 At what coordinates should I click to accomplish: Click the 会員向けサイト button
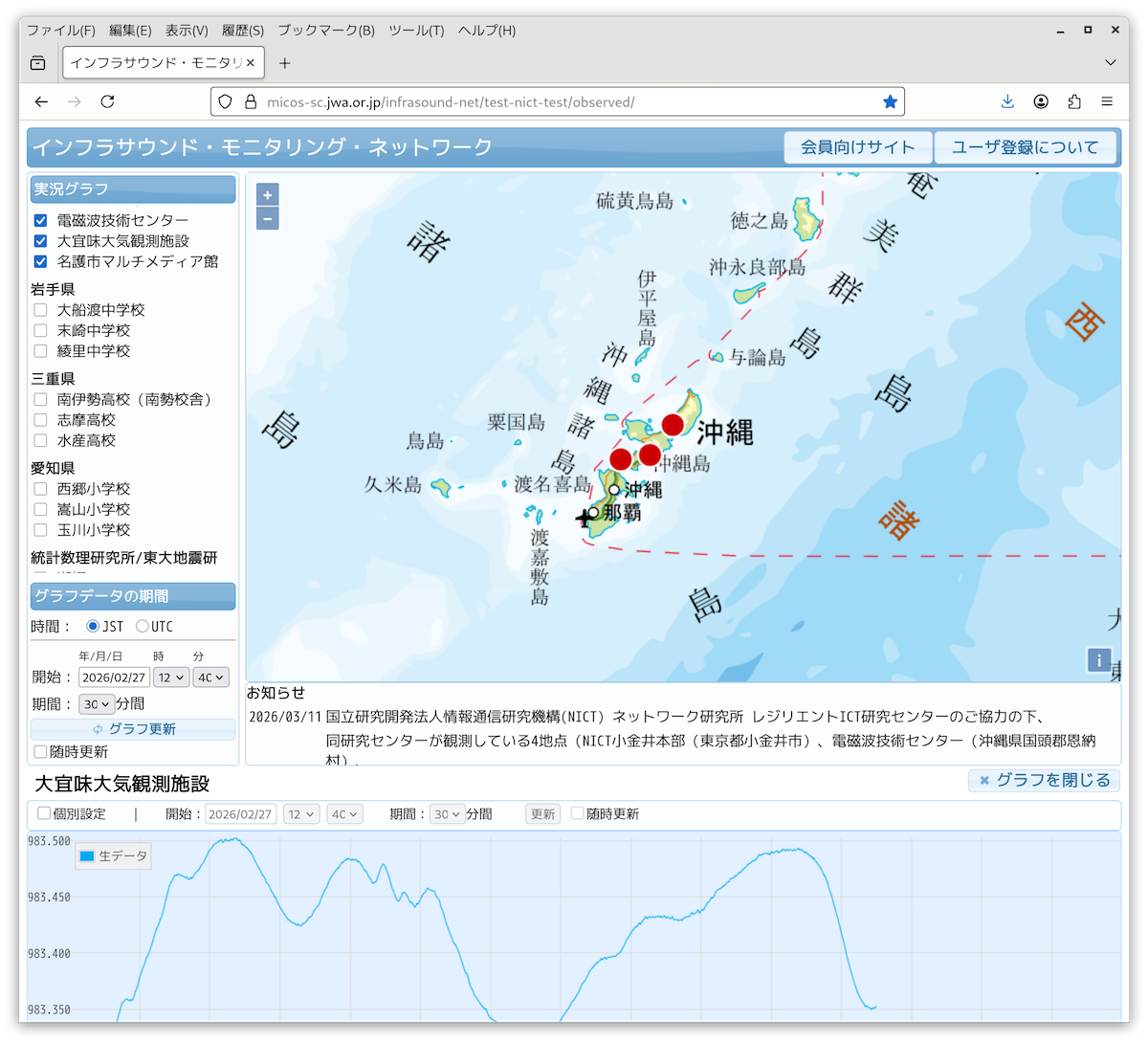pyautogui.click(x=857, y=147)
